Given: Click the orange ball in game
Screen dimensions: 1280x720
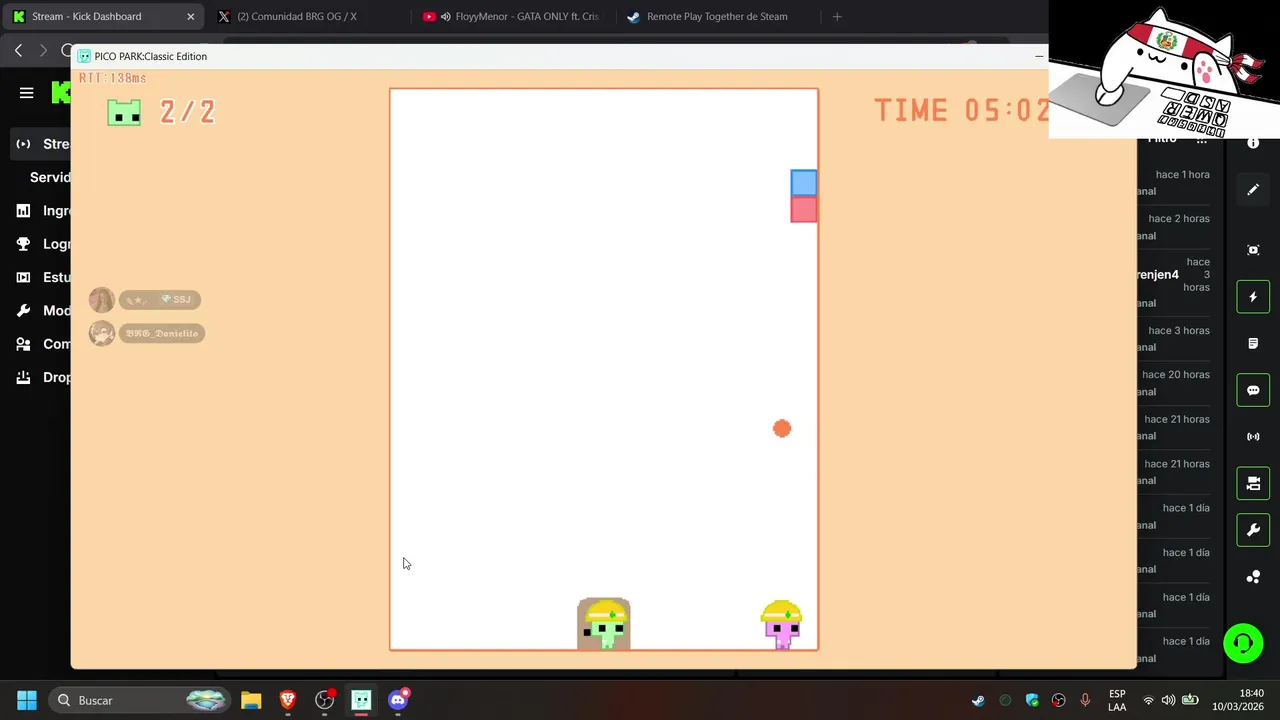Looking at the screenshot, I should (782, 428).
